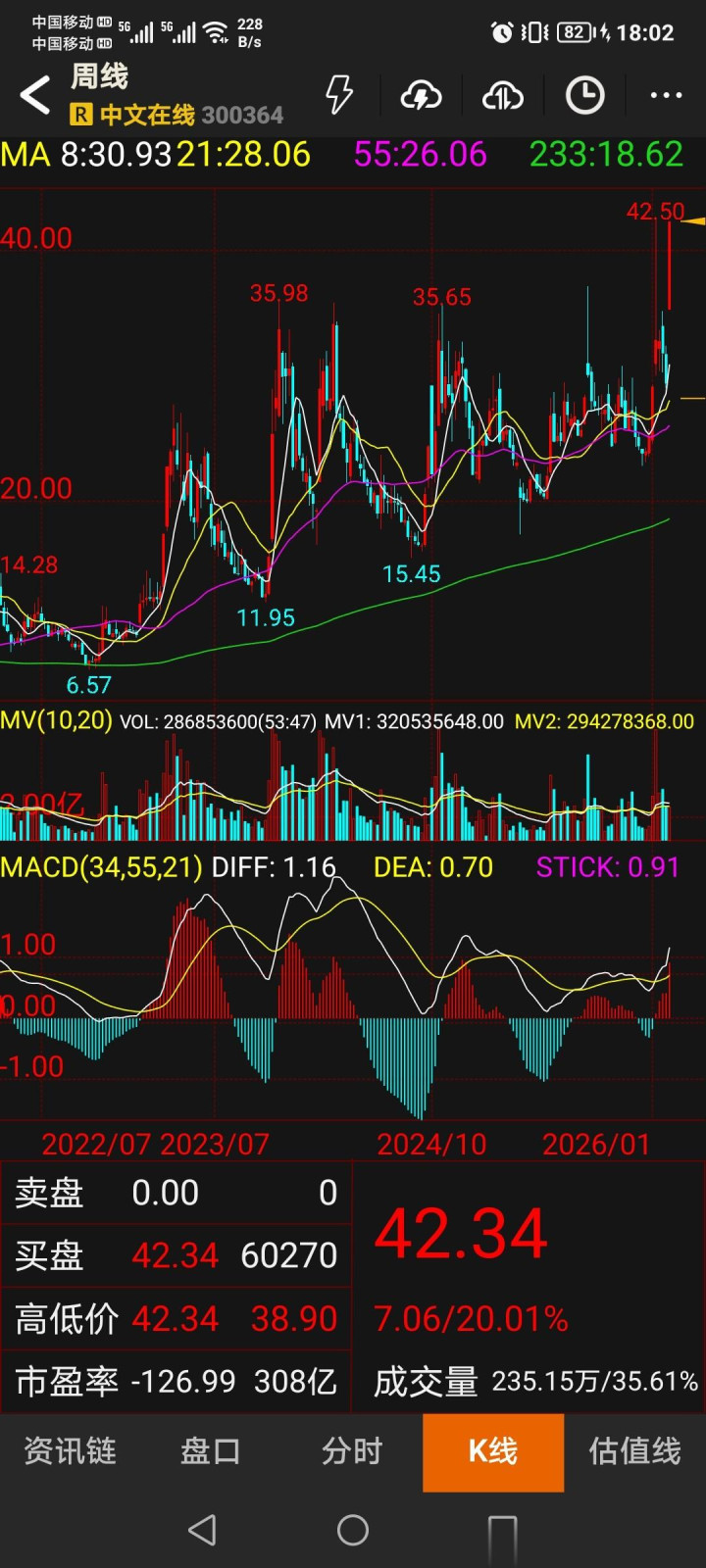Image resolution: width=706 pixels, height=1568 pixels.
Task: Tap the 55:26.06 moving average value
Action: click(420, 155)
